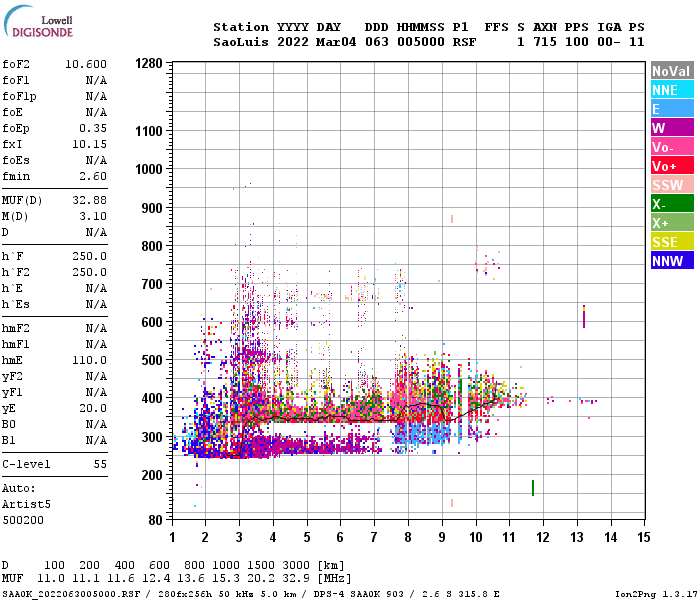
Task: Click the 1280 km height axis label
Action: [149, 63]
